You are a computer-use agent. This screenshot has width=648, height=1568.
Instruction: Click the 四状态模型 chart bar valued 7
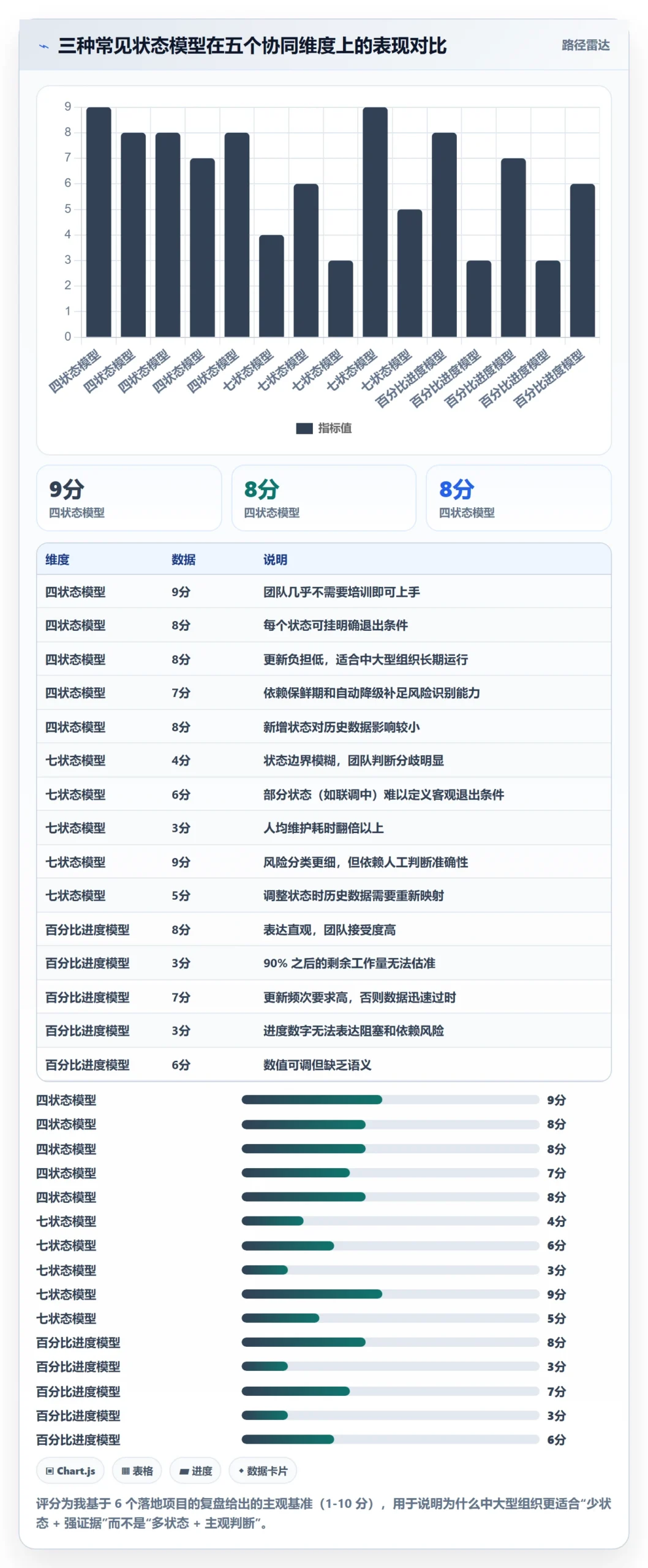coord(202,247)
